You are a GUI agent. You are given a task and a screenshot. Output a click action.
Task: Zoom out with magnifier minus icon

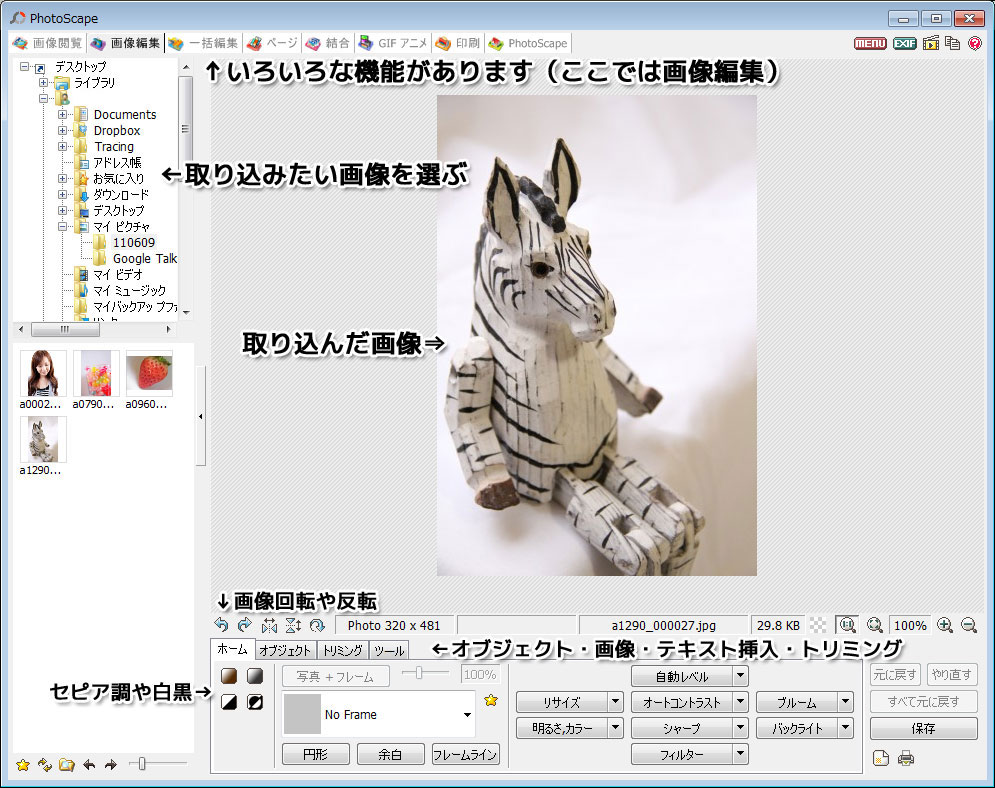[x=969, y=625]
